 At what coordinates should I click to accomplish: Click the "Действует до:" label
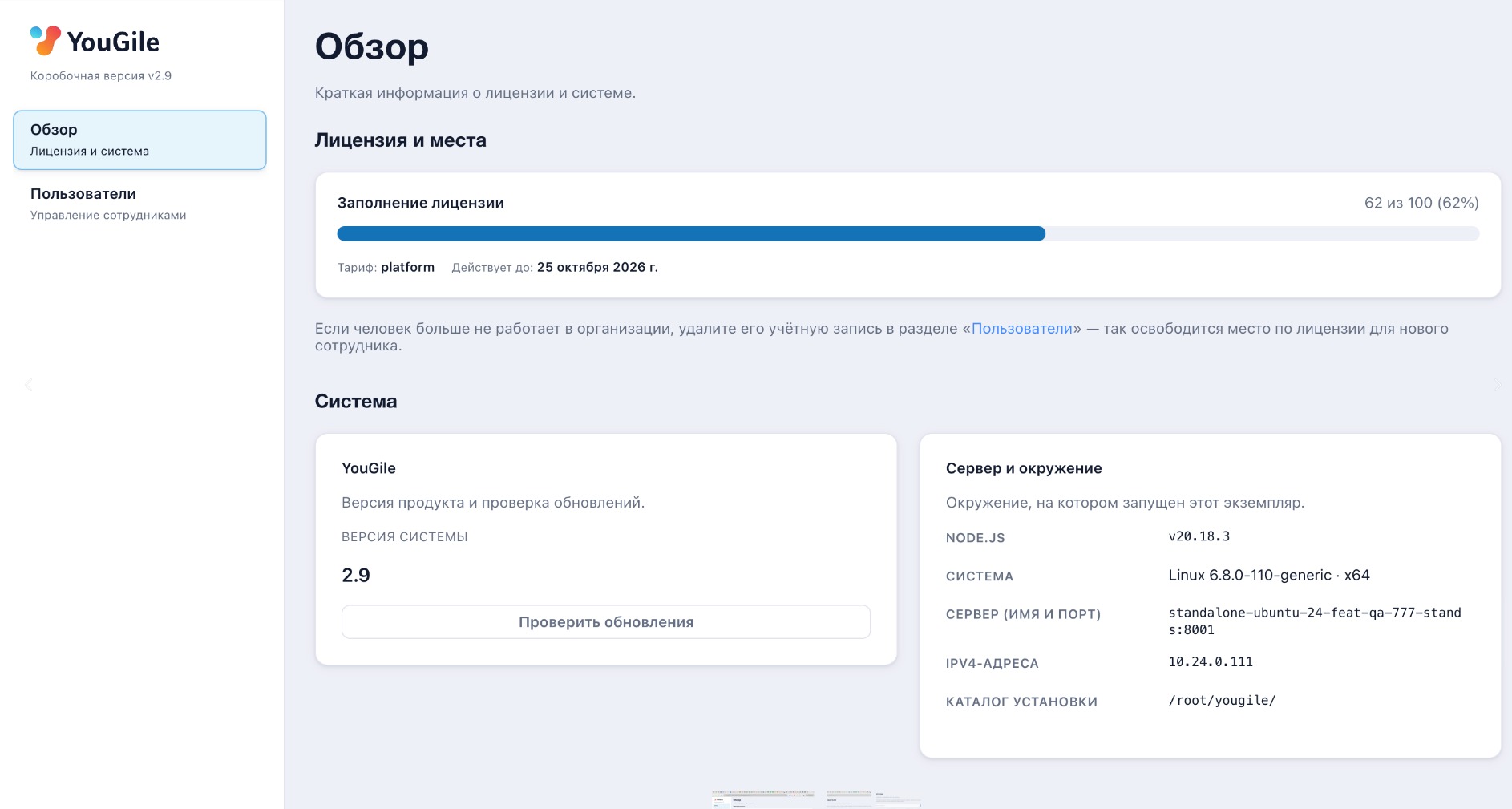(x=492, y=268)
